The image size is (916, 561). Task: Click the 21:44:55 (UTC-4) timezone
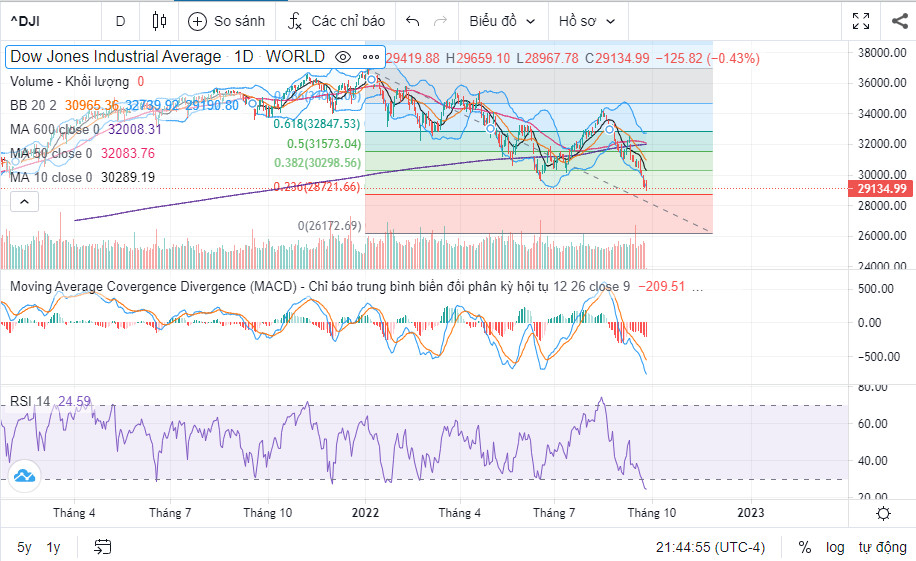[x=710, y=547]
